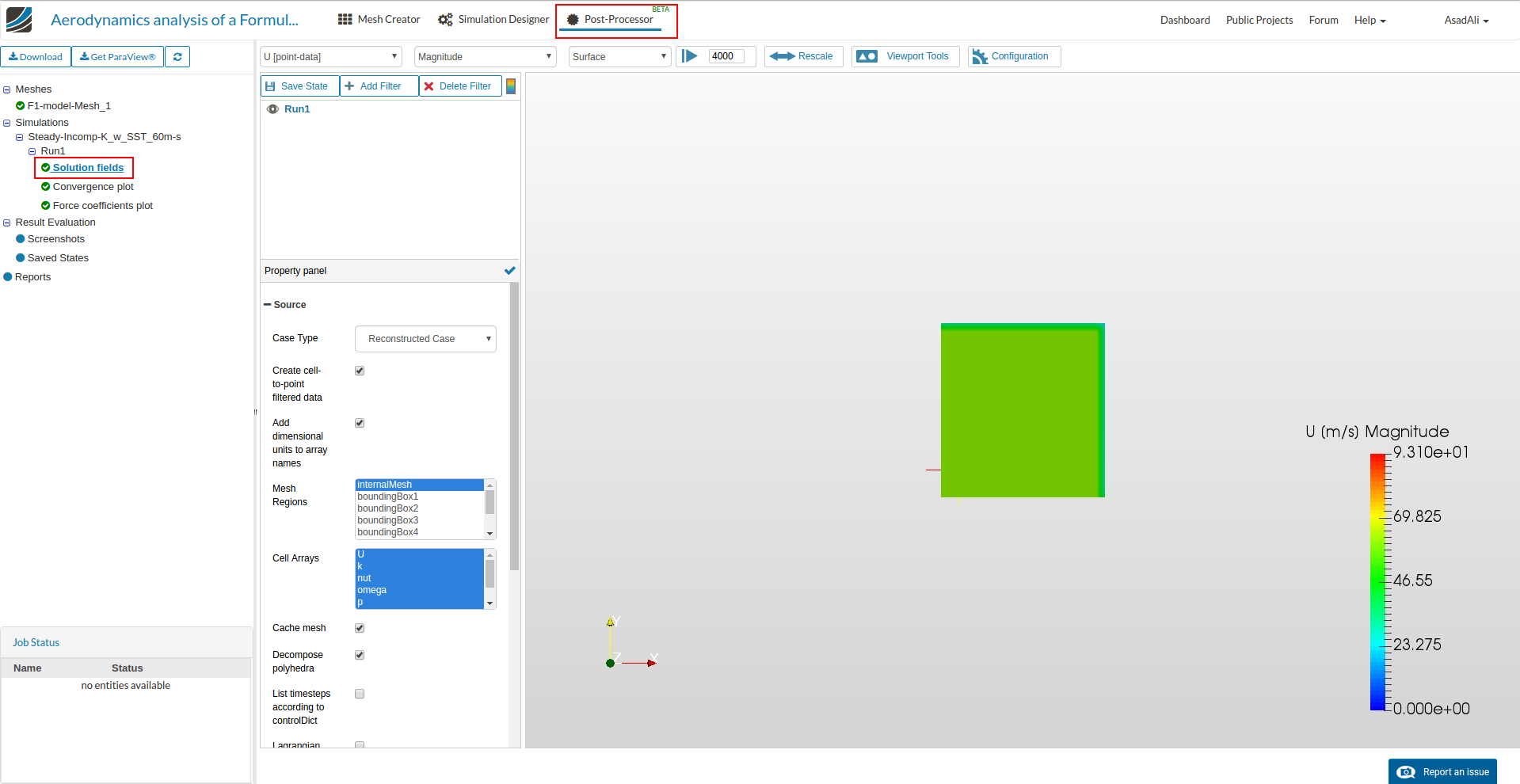
Task: Go to the Dashboard
Action: (x=1185, y=21)
